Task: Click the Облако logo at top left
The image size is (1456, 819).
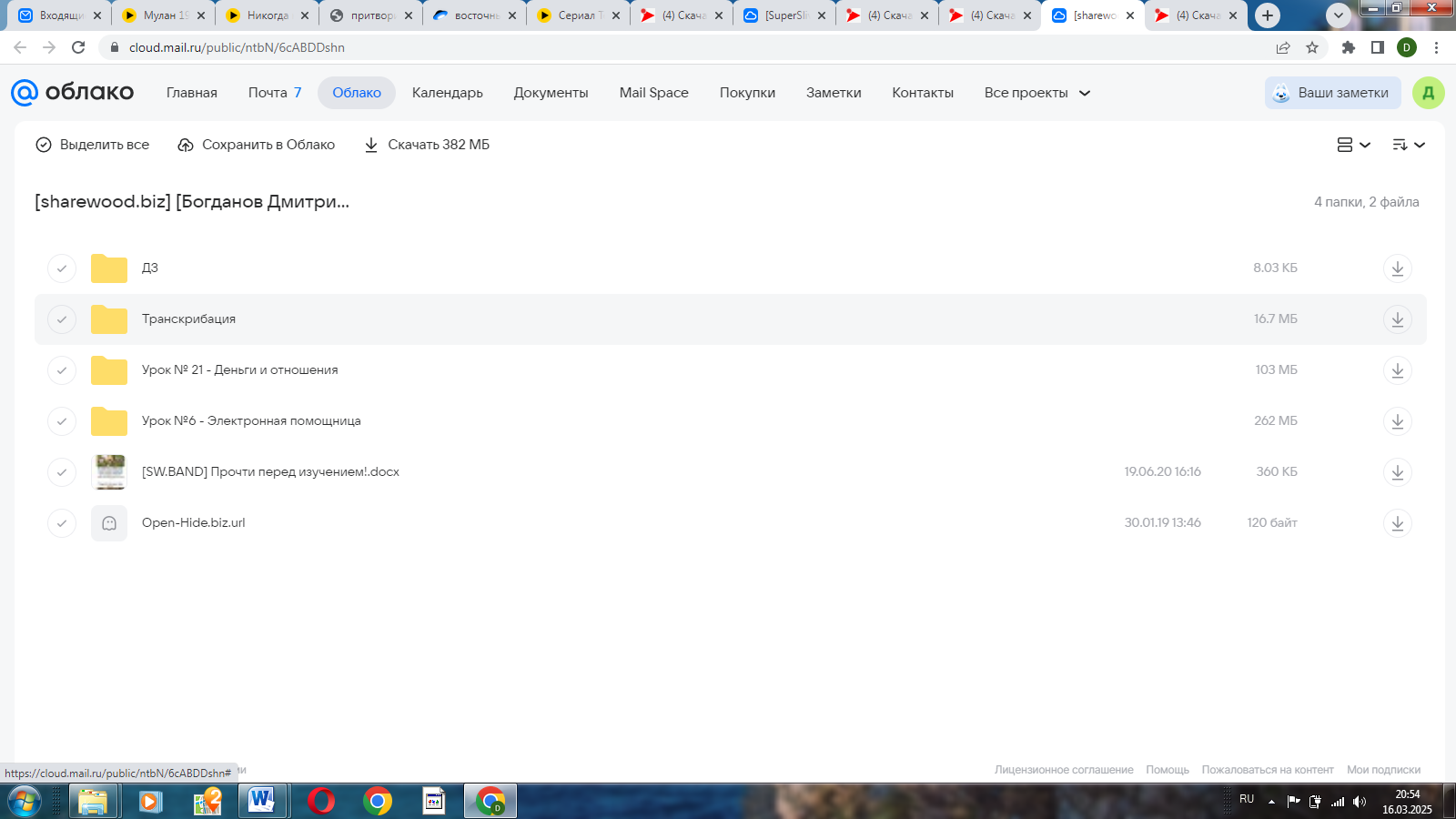Action: 73,92
